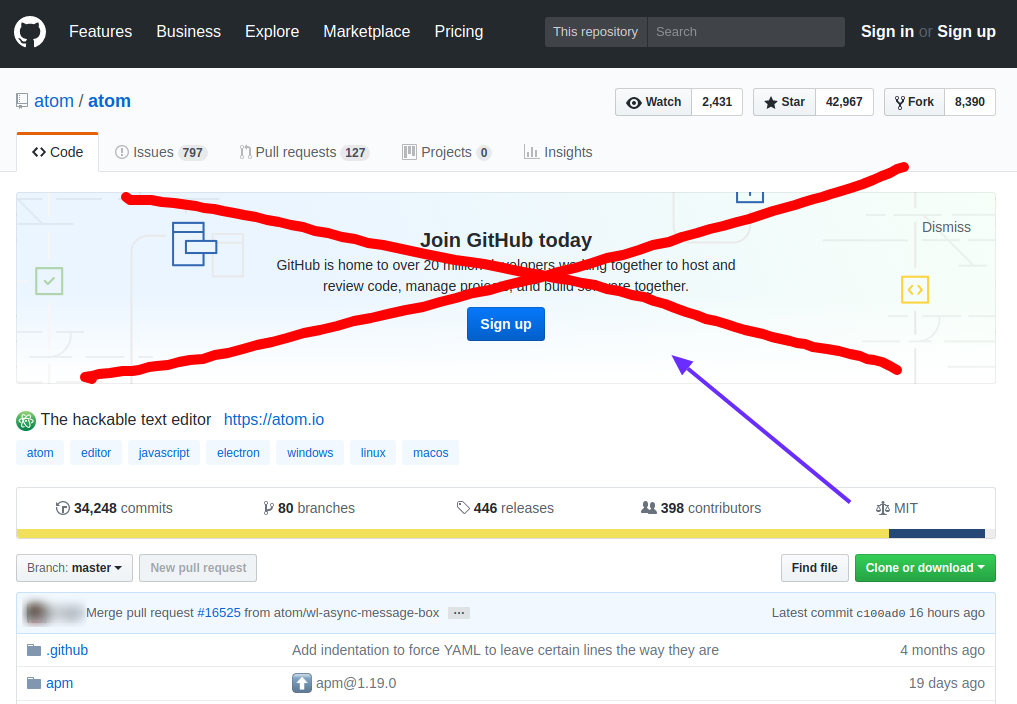
Task: Click Sign up in the header
Action: pos(966,32)
